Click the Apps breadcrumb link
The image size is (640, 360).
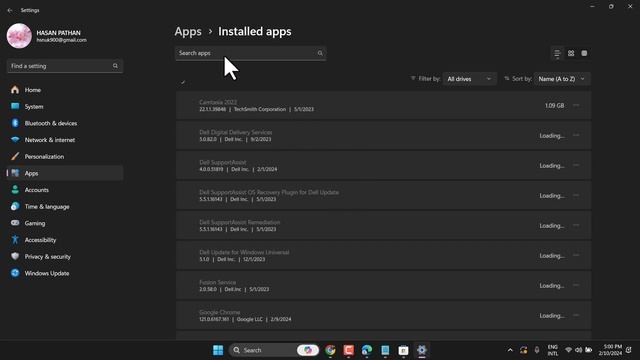(188, 31)
